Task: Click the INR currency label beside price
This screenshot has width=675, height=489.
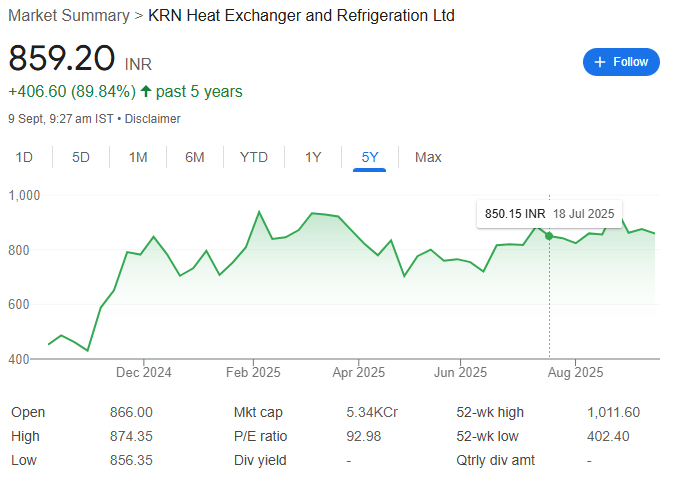Action: (x=138, y=65)
